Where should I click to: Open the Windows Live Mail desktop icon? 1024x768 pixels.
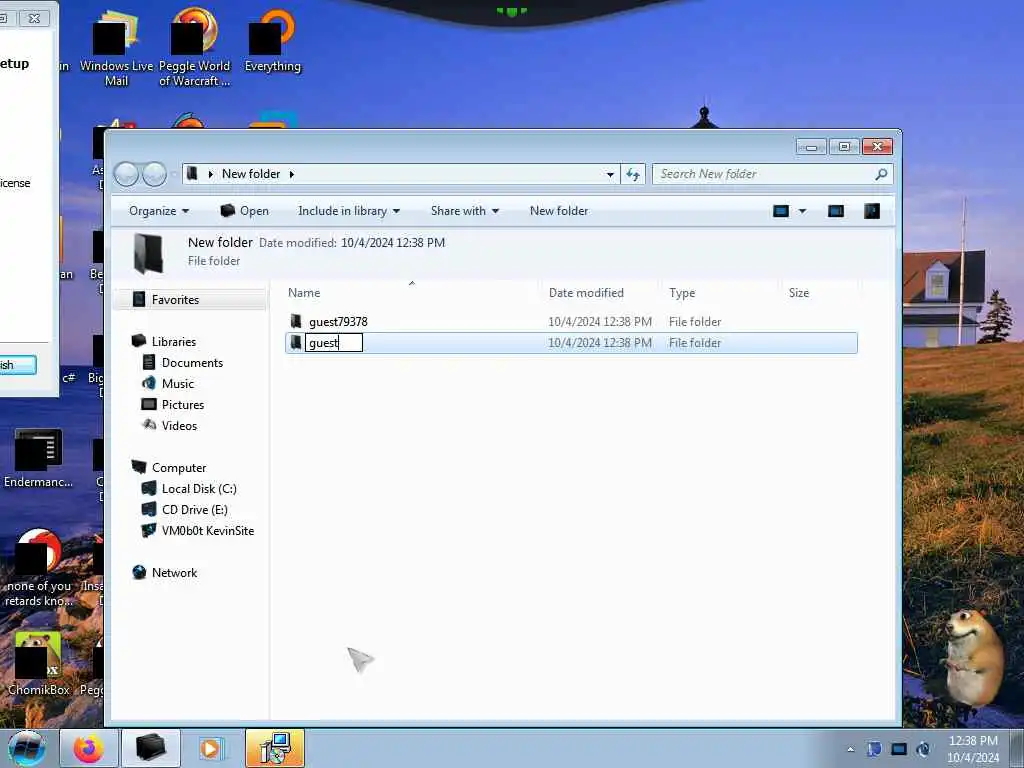[116, 47]
